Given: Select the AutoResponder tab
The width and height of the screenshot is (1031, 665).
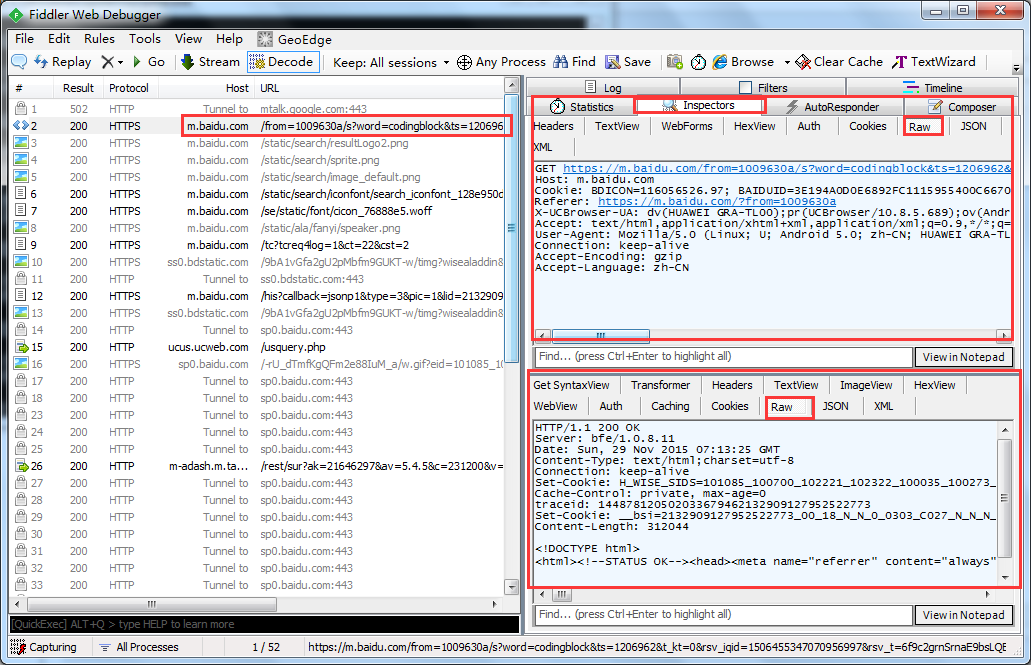Looking at the screenshot, I should click(x=833, y=107).
